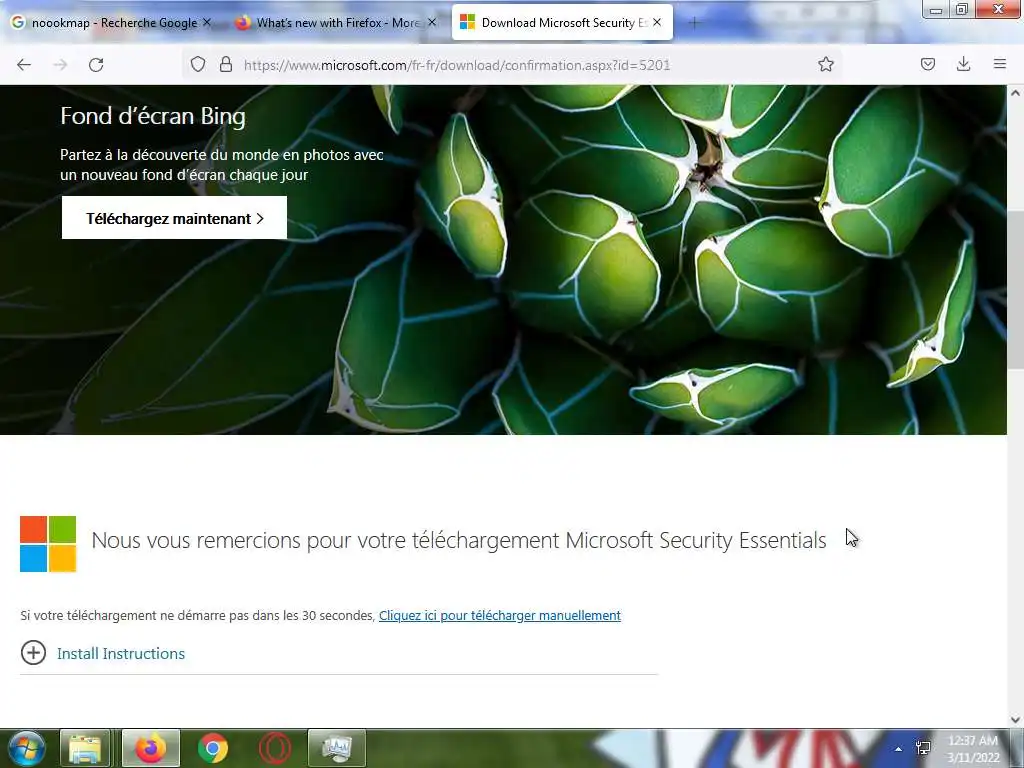Click the forward navigation arrow

pyautogui.click(x=60, y=65)
